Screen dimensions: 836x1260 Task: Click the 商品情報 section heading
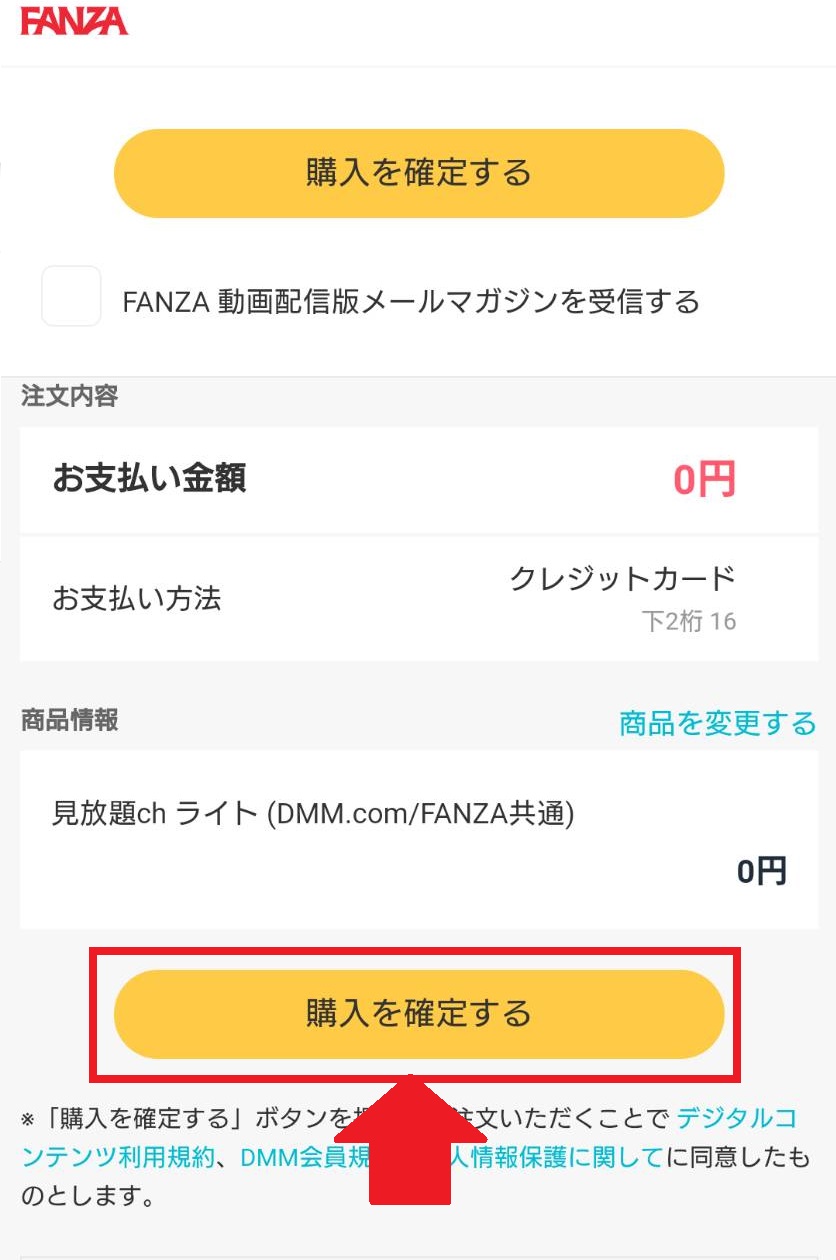pyautogui.click(x=69, y=720)
